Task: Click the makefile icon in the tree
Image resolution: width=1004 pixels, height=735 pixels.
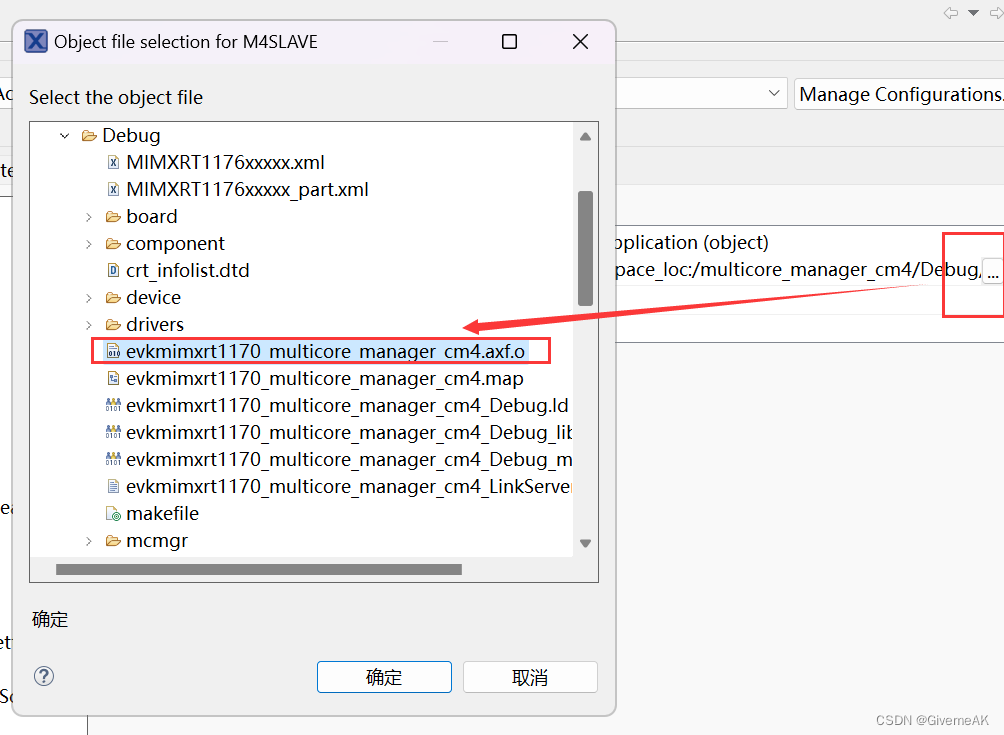Action: [113, 513]
